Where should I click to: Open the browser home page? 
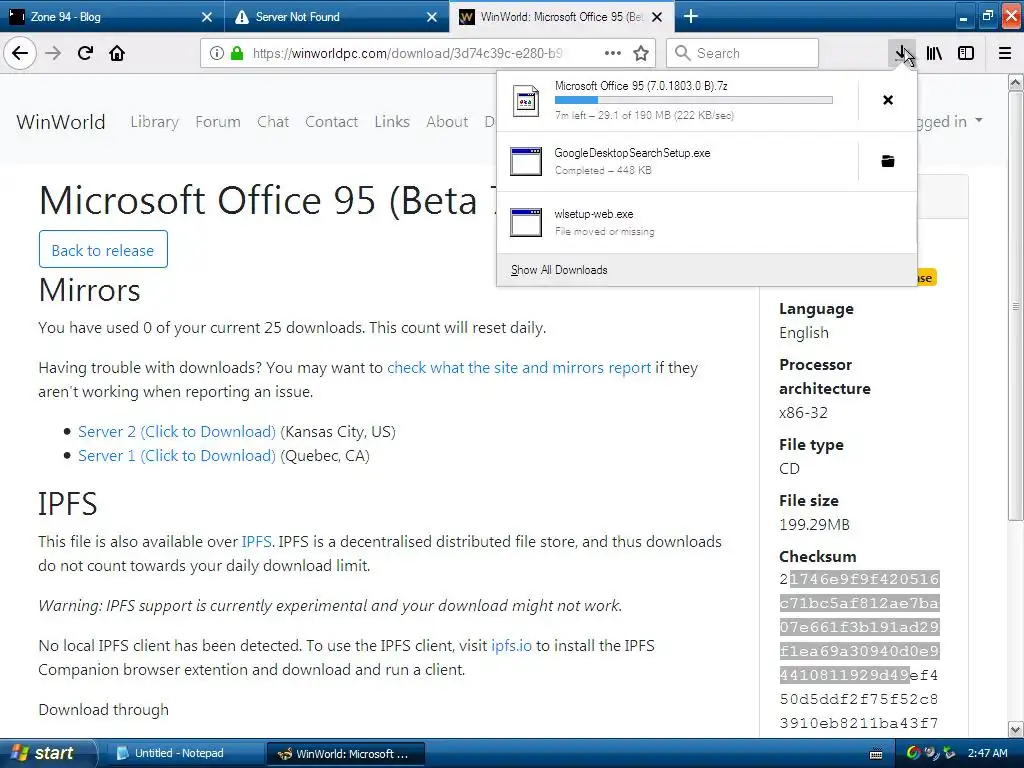[x=117, y=53]
